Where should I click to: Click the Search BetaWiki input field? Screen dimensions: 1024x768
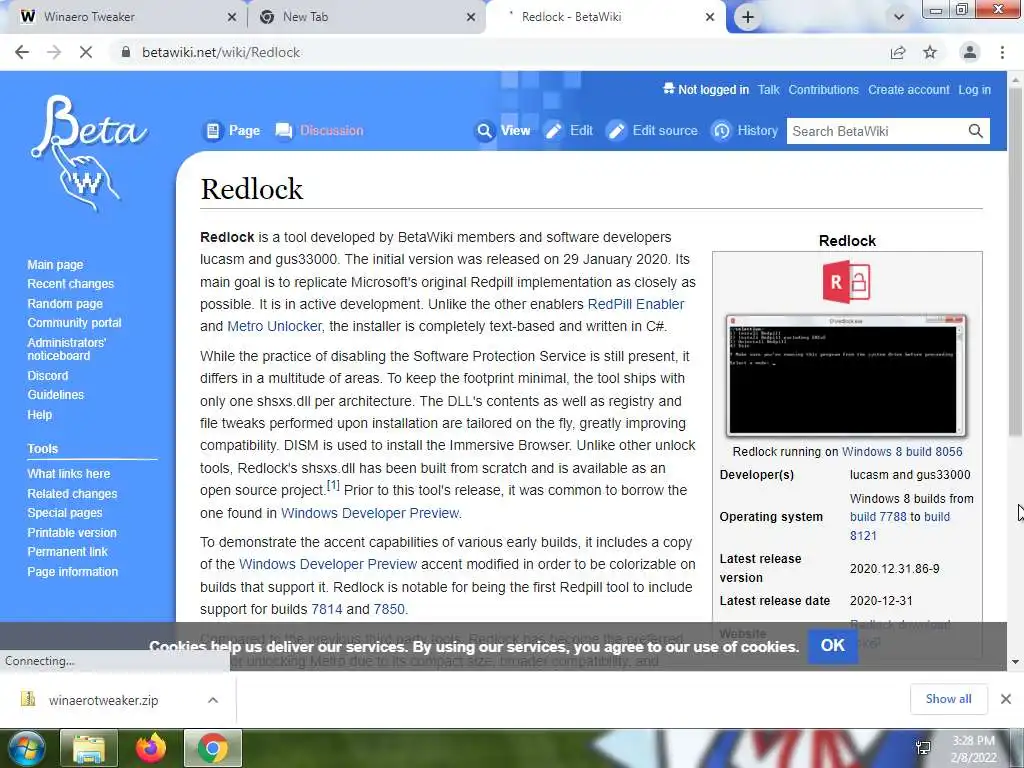point(876,131)
